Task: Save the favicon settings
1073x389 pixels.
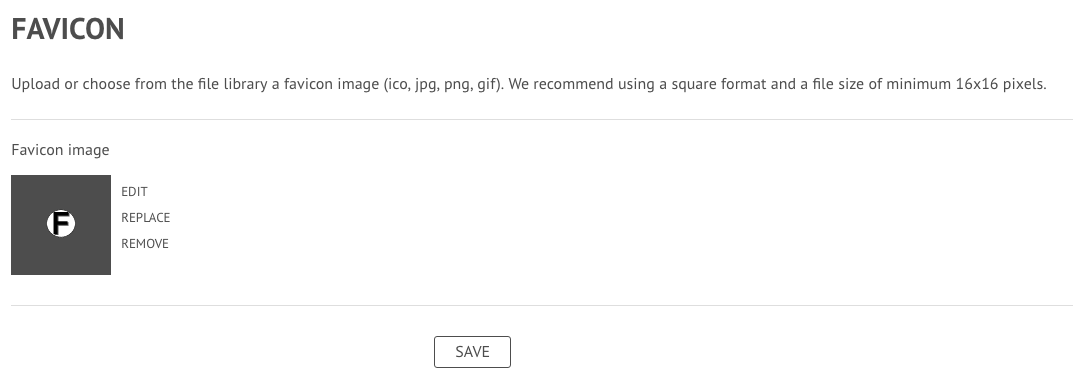Action: click(472, 352)
